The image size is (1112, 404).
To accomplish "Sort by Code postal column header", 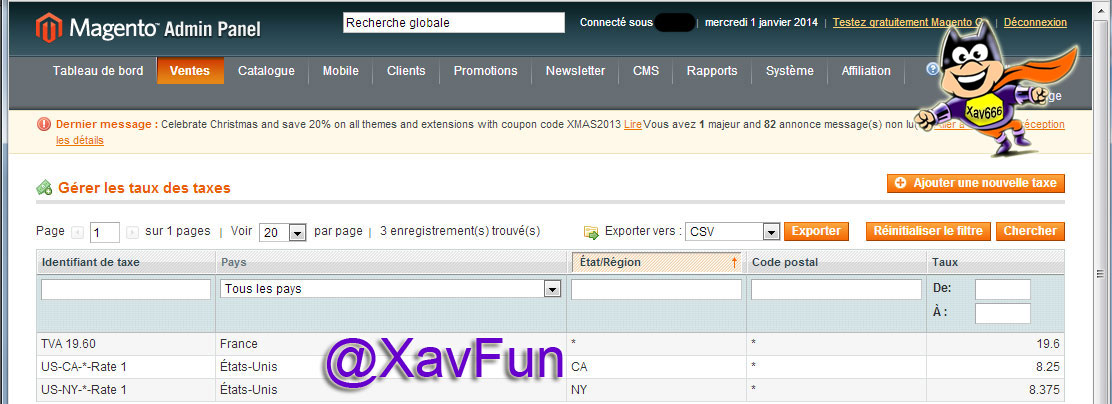I will click(x=785, y=262).
